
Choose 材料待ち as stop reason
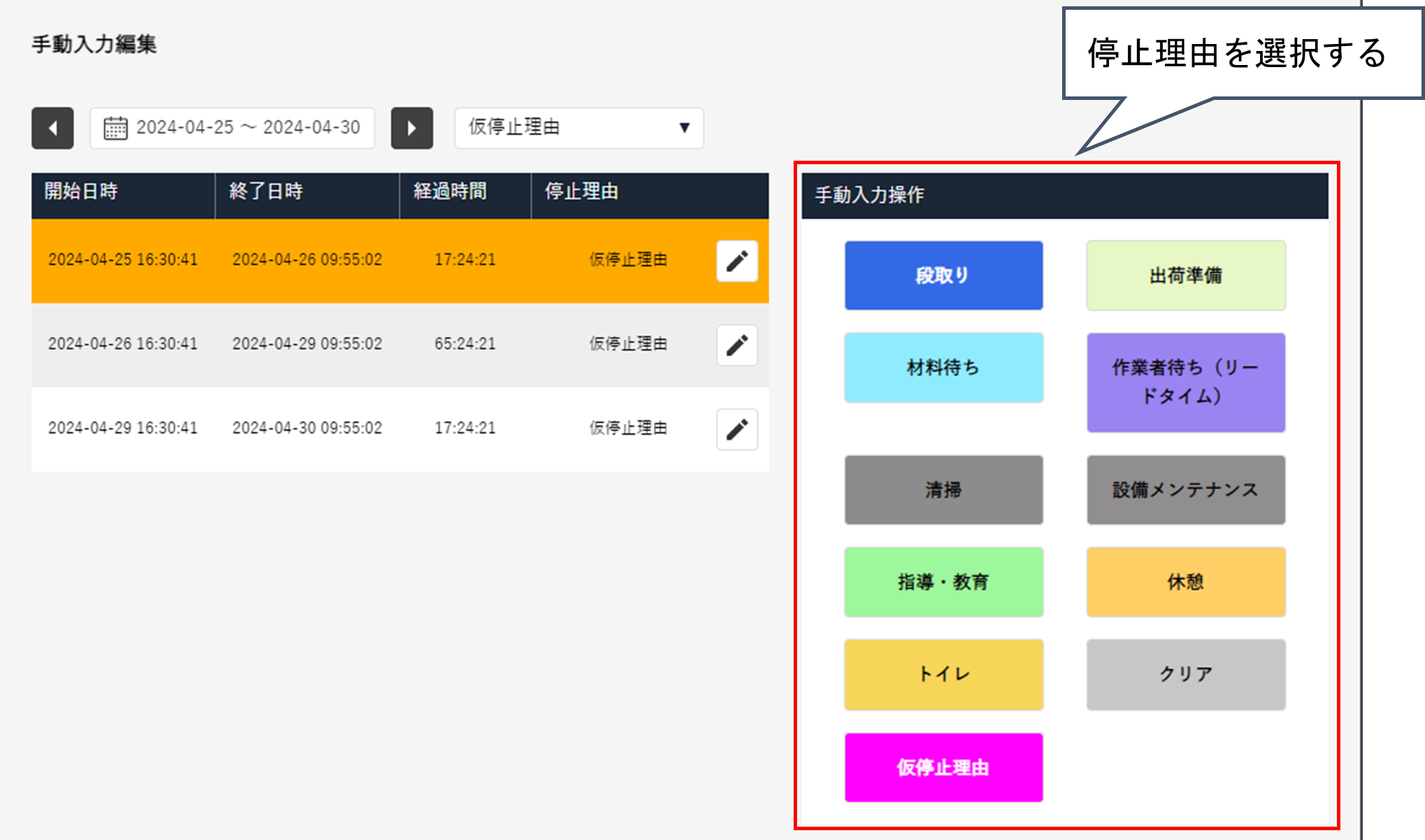coord(943,368)
